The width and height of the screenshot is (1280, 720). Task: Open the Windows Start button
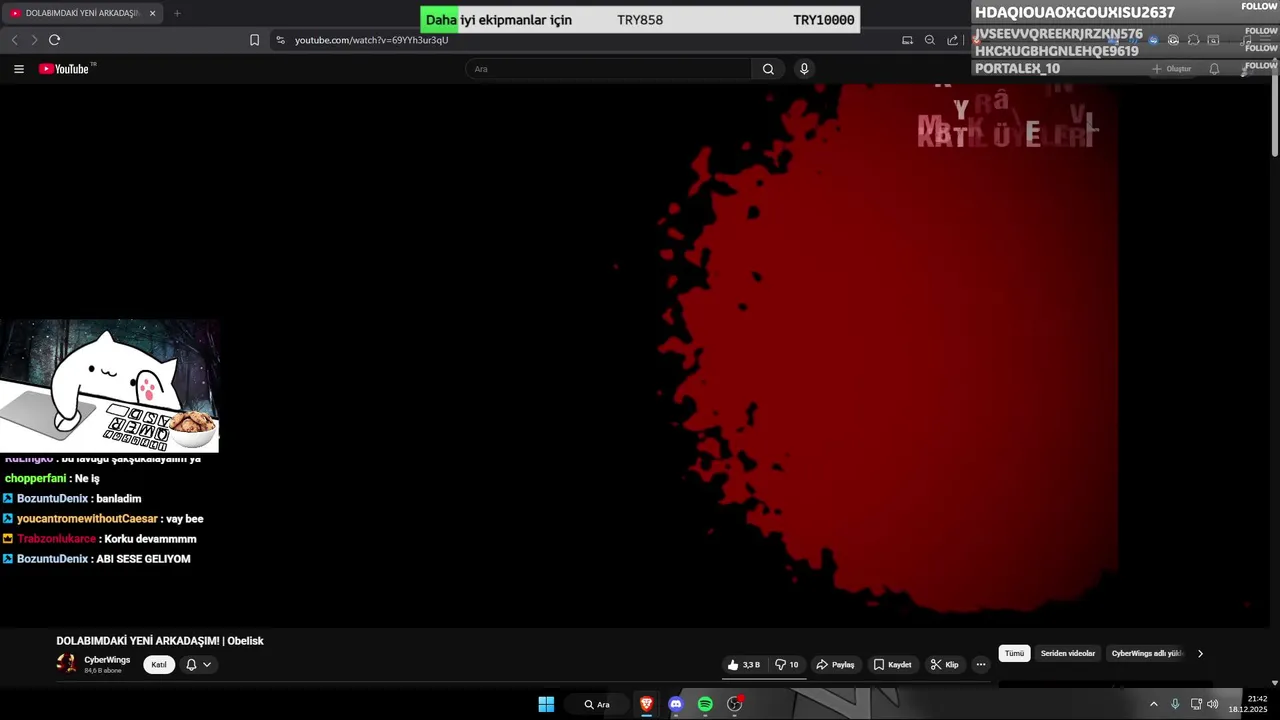pos(546,704)
